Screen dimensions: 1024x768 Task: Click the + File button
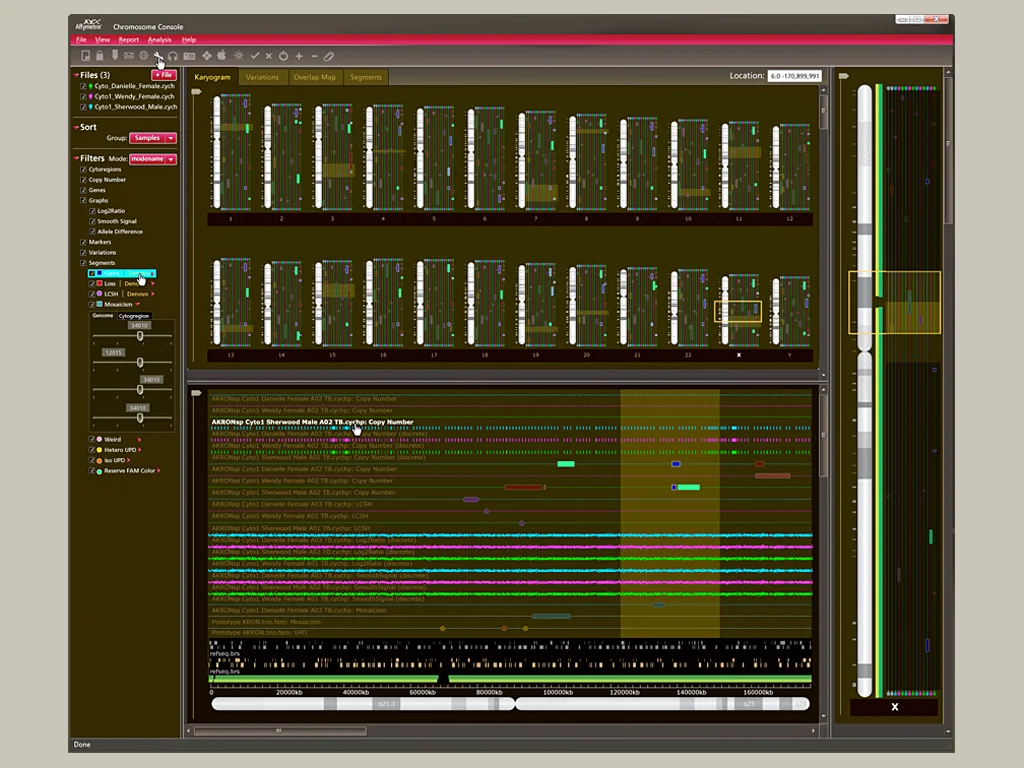(164, 75)
